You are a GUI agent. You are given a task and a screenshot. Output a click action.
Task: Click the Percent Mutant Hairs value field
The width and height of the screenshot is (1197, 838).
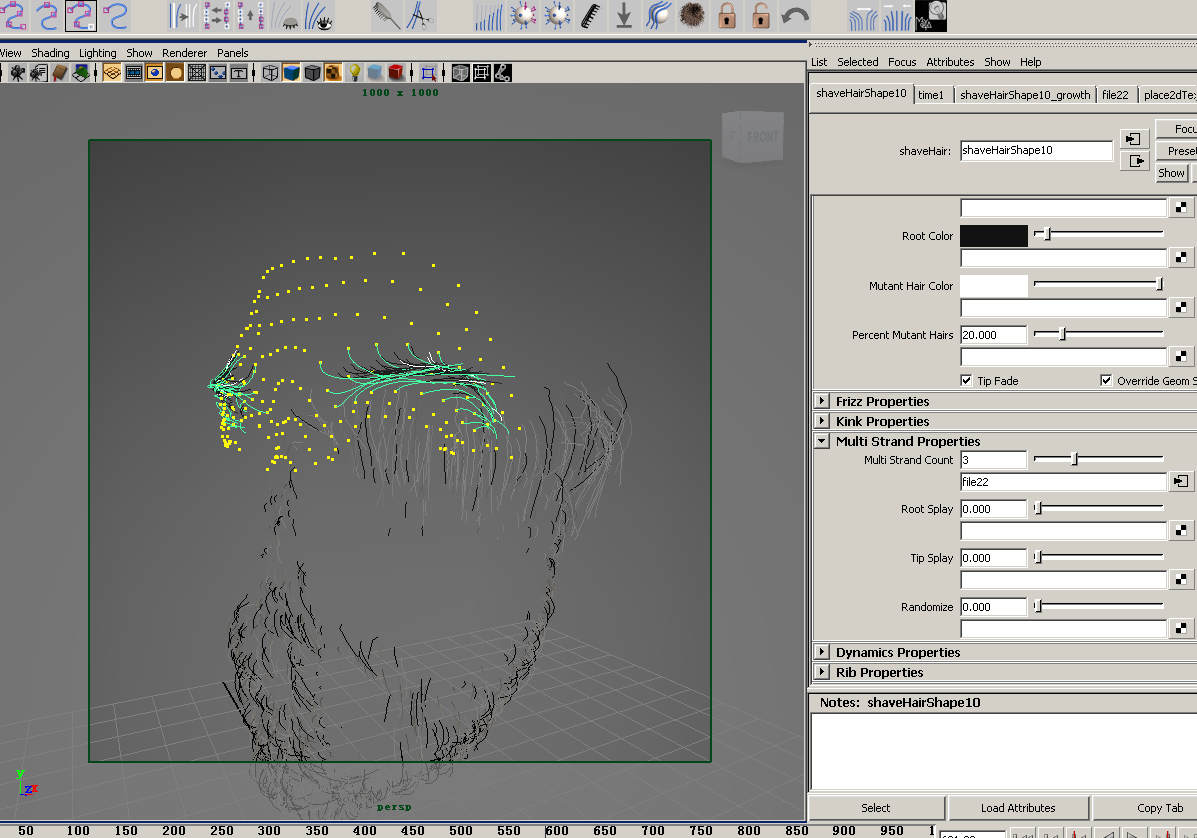tap(993, 334)
